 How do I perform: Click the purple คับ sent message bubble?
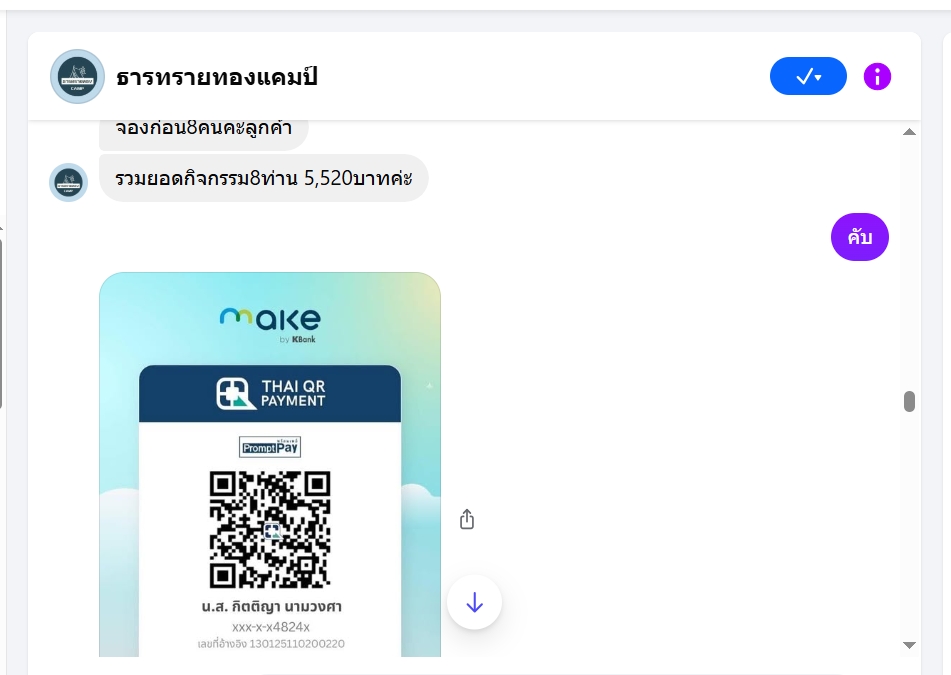tap(859, 237)
